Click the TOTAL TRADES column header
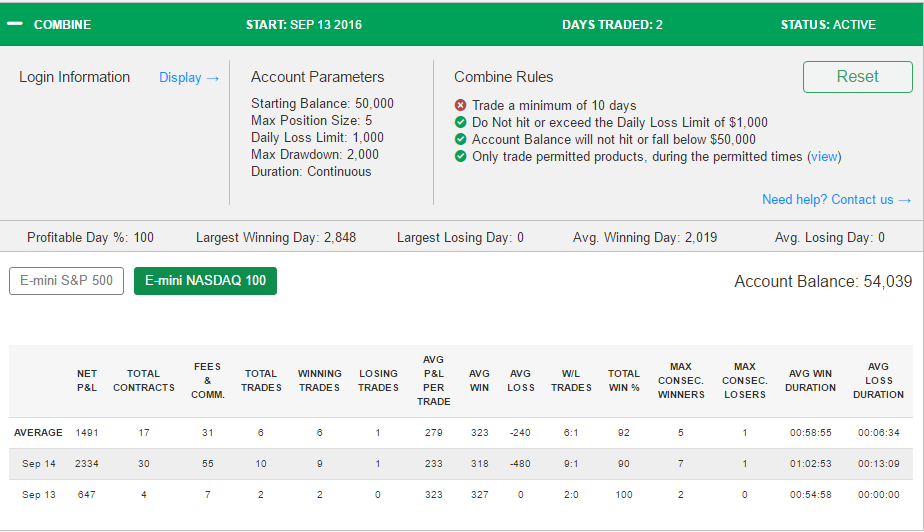The width and height of the screenshot is (924, 532). point(261,381)
